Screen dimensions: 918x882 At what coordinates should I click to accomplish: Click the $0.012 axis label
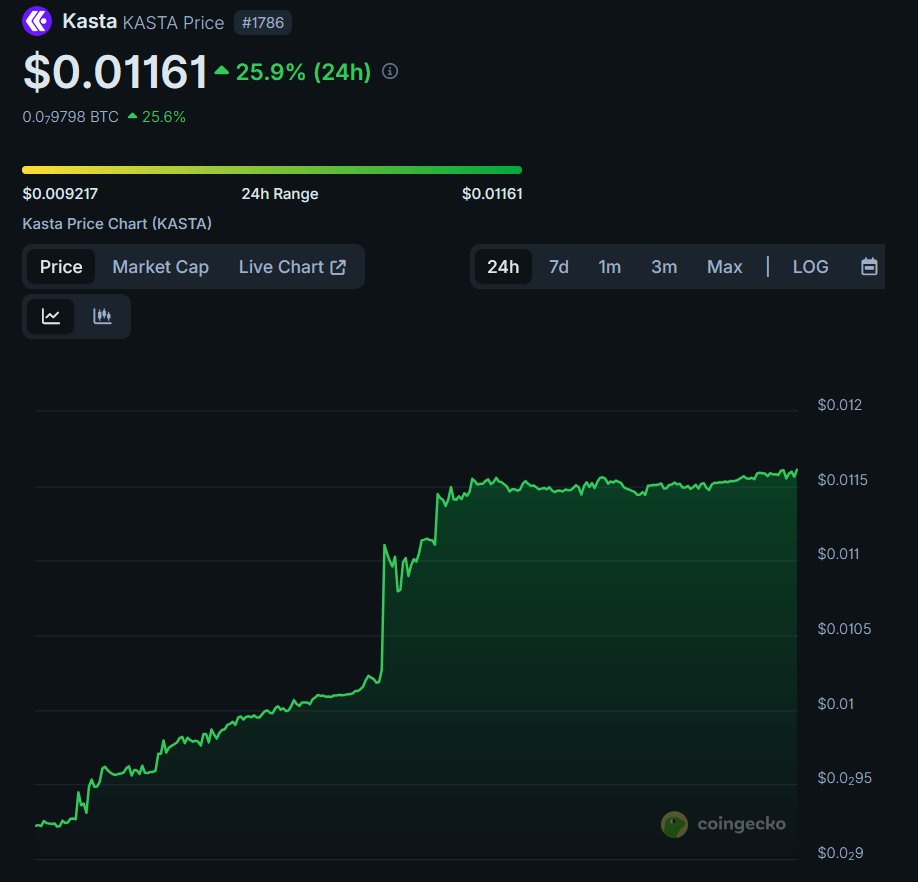point(840,405)
